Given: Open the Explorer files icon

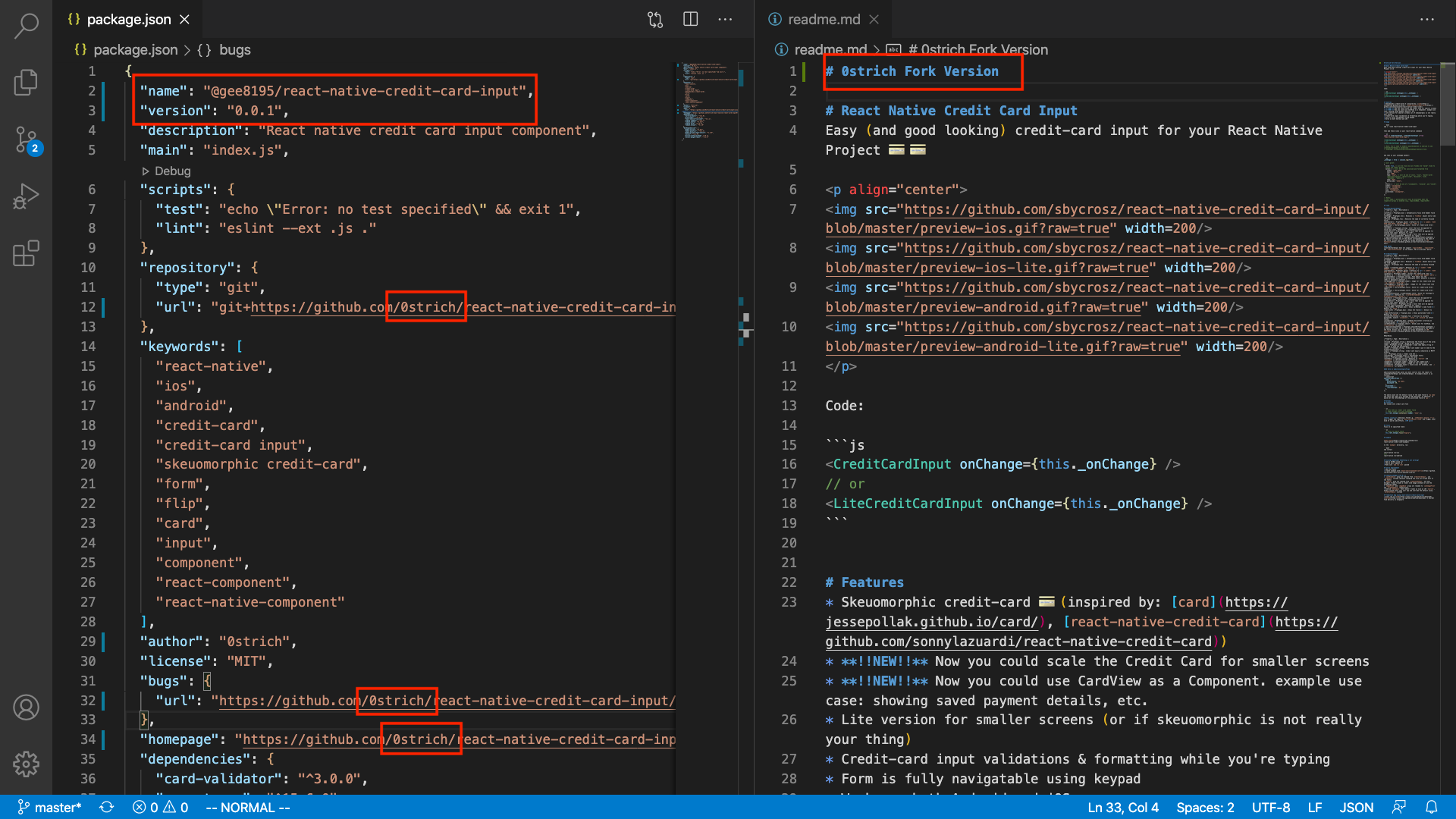Looking at the screenshot, I should [x=26, y=82].
